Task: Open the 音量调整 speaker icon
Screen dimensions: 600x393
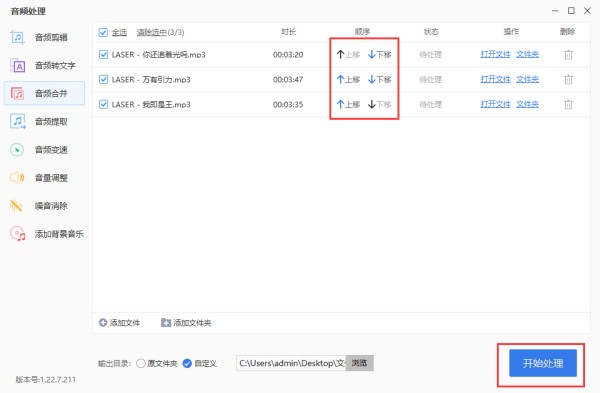Action: (x=17, y=178)
